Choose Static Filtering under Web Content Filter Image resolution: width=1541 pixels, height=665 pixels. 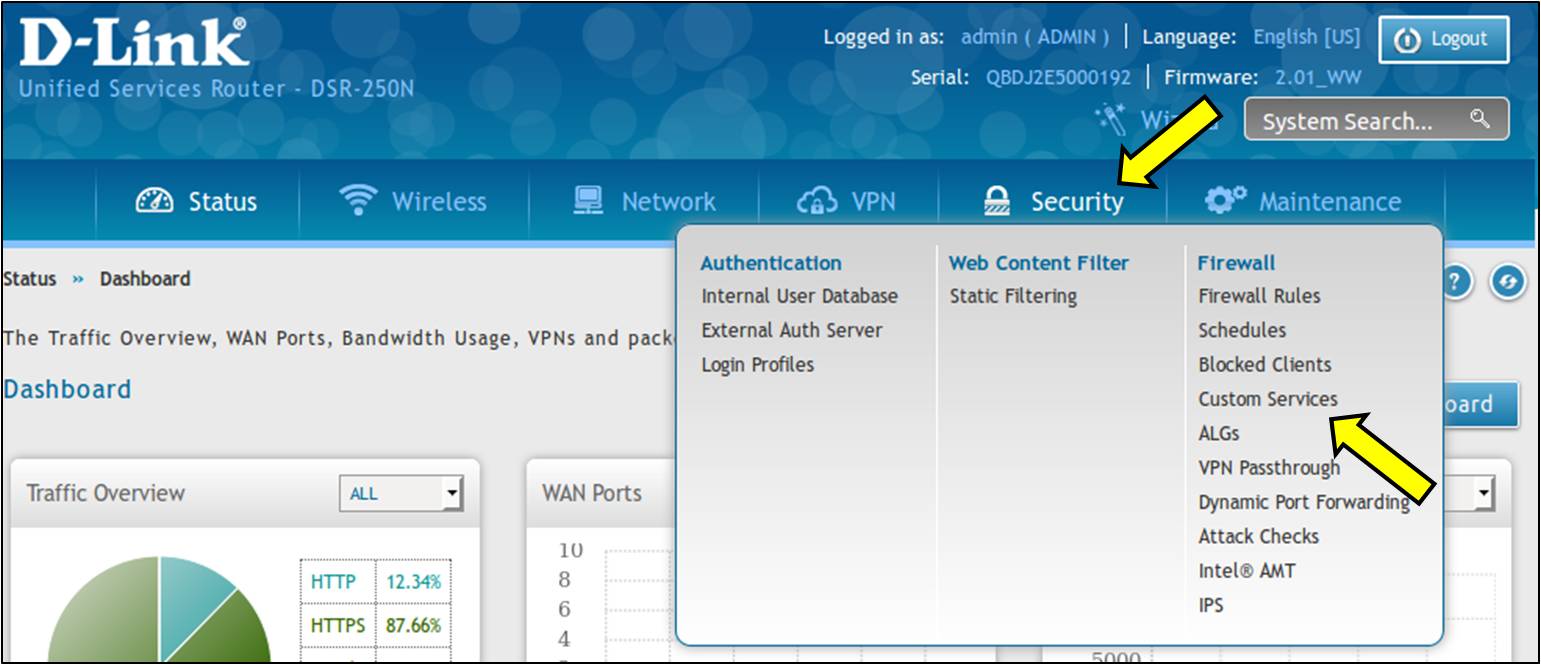pos(1012,296)
